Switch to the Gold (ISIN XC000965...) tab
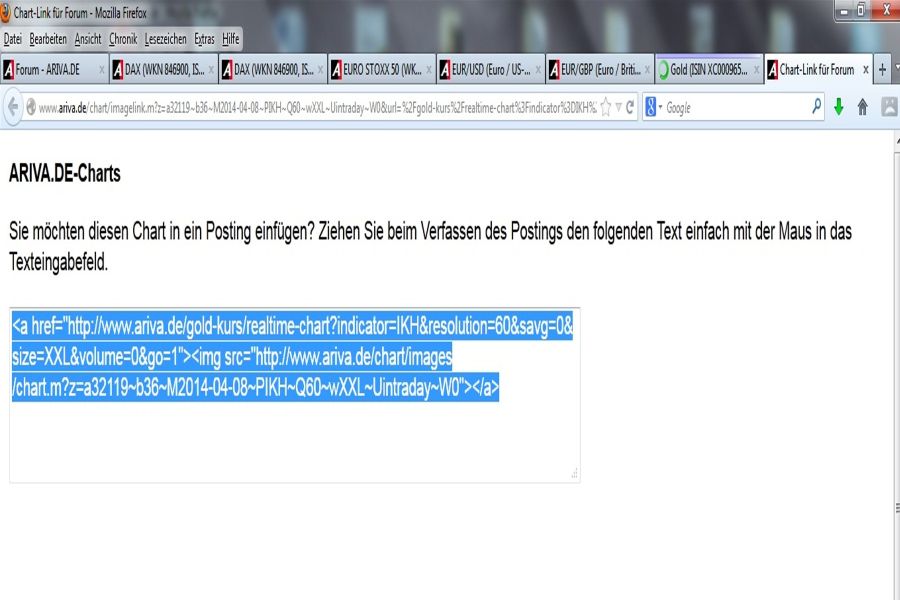This screenshot has width=900, height=600. pyautogui.click(x=709, y=70)
